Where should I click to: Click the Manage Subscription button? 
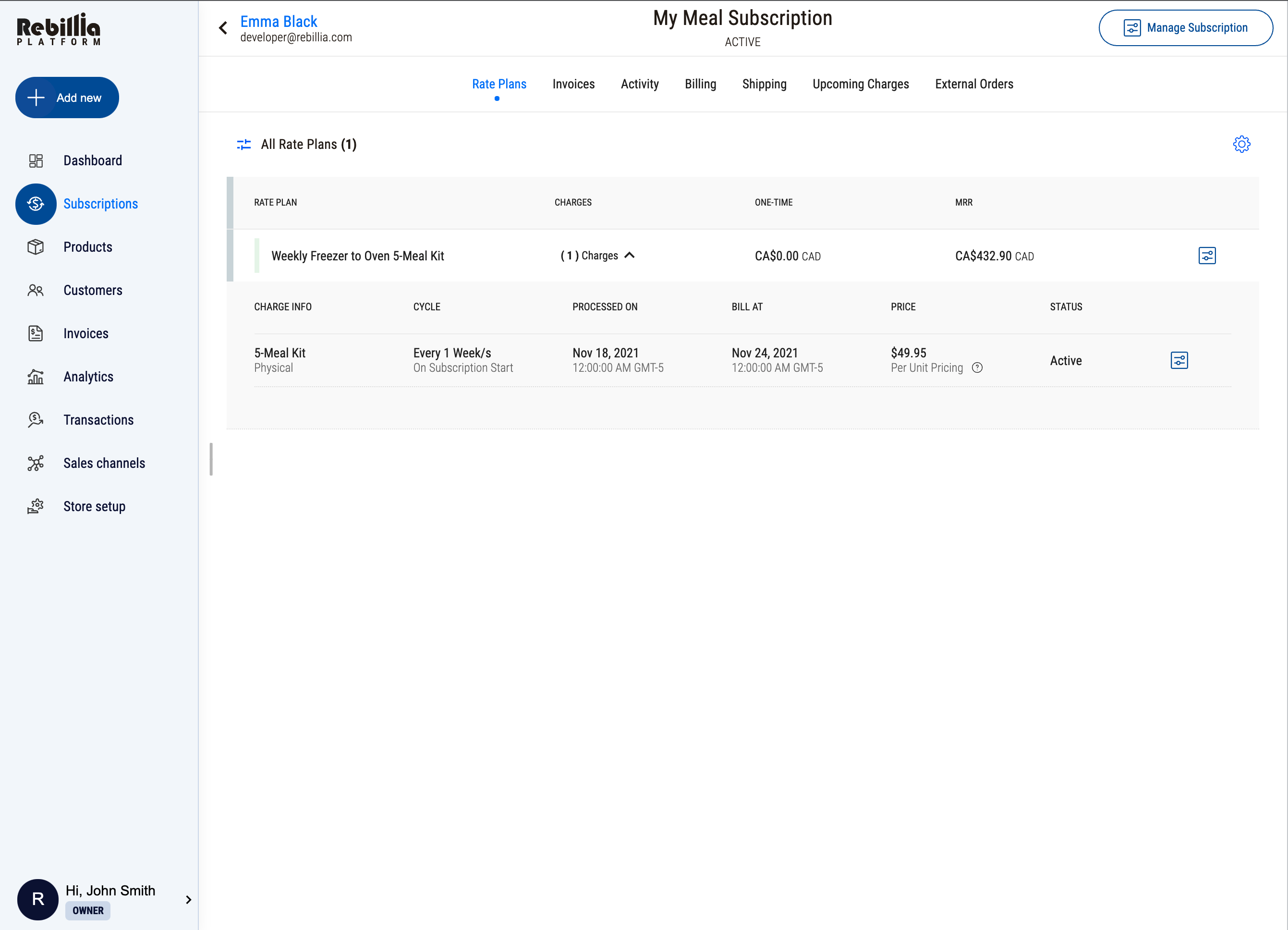click(1186, 27)
